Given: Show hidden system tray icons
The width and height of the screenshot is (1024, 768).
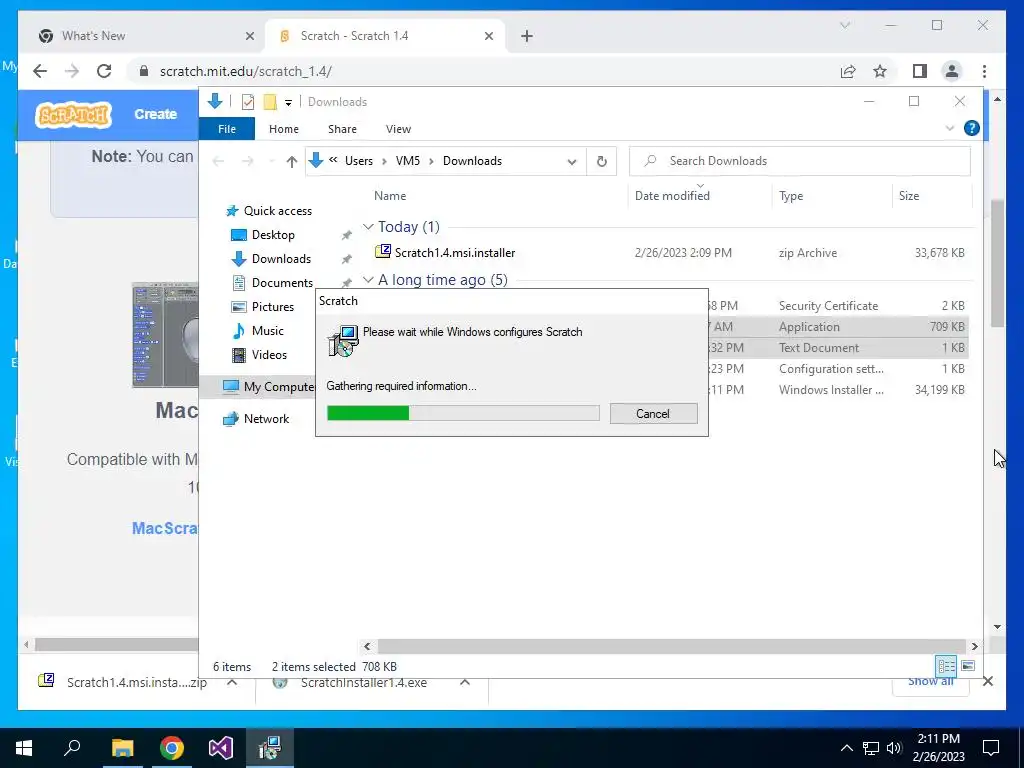Looking at the screenshot, I should tap(846, 748).
